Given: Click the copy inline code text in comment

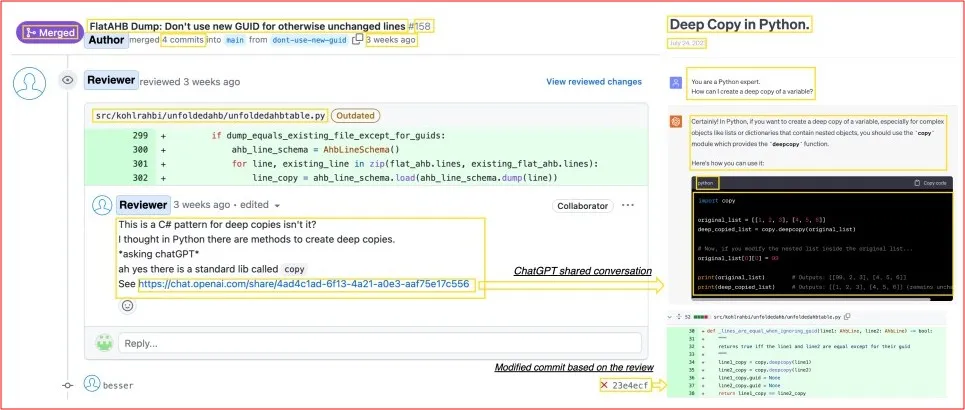Looking at the screenshot, I should (294, 270).
